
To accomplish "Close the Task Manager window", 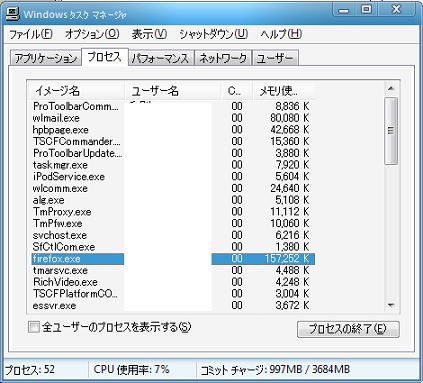I will (396, 10).
